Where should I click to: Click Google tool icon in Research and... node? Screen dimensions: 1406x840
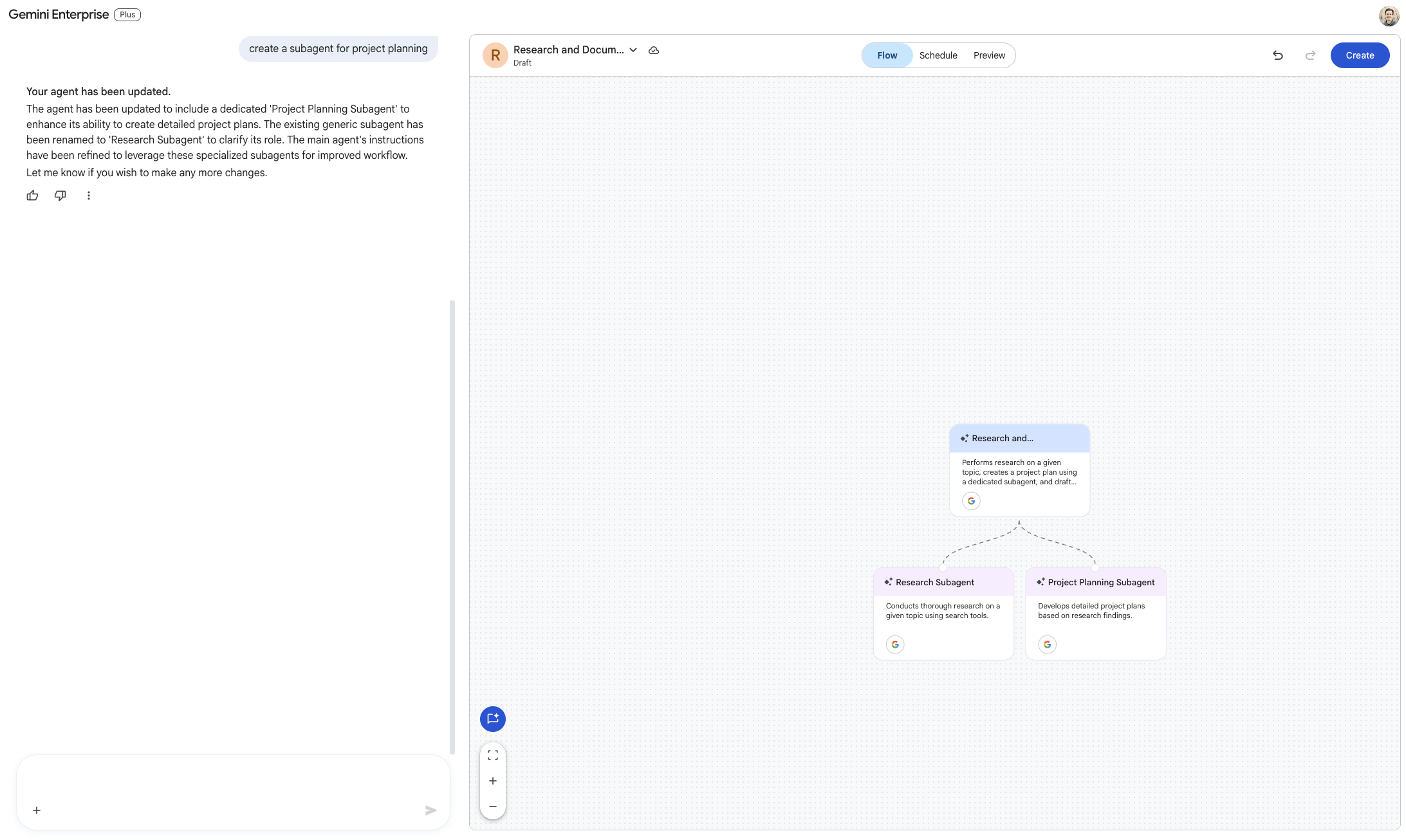click(x=972, y=501)
